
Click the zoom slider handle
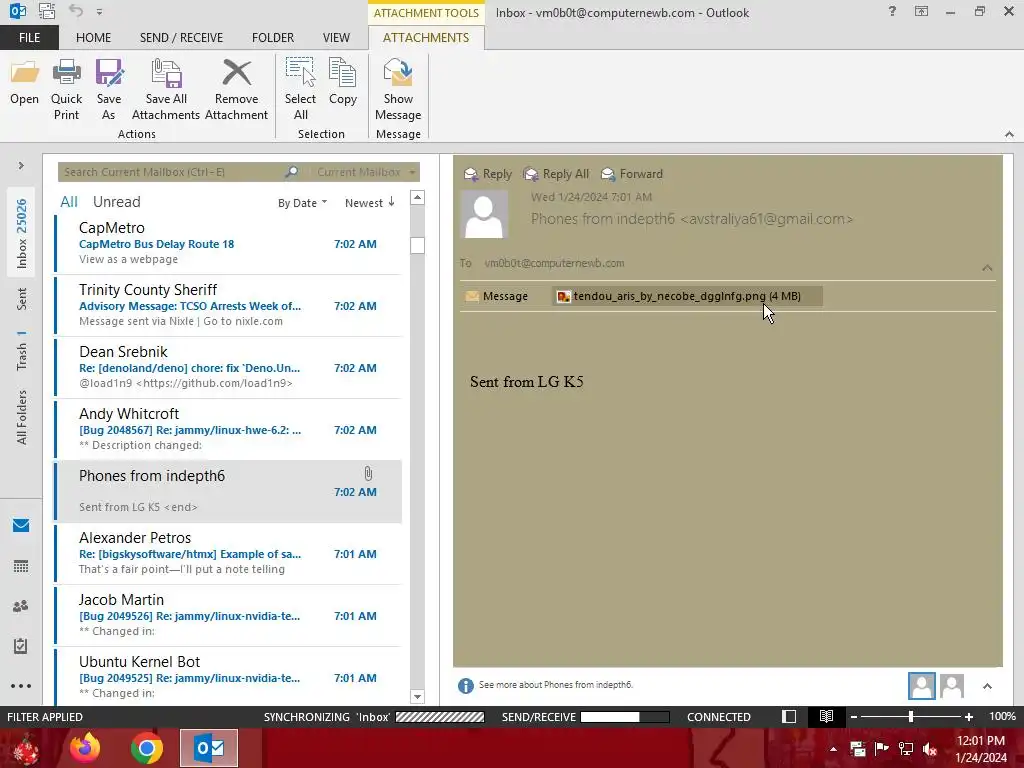coord(910,716)
